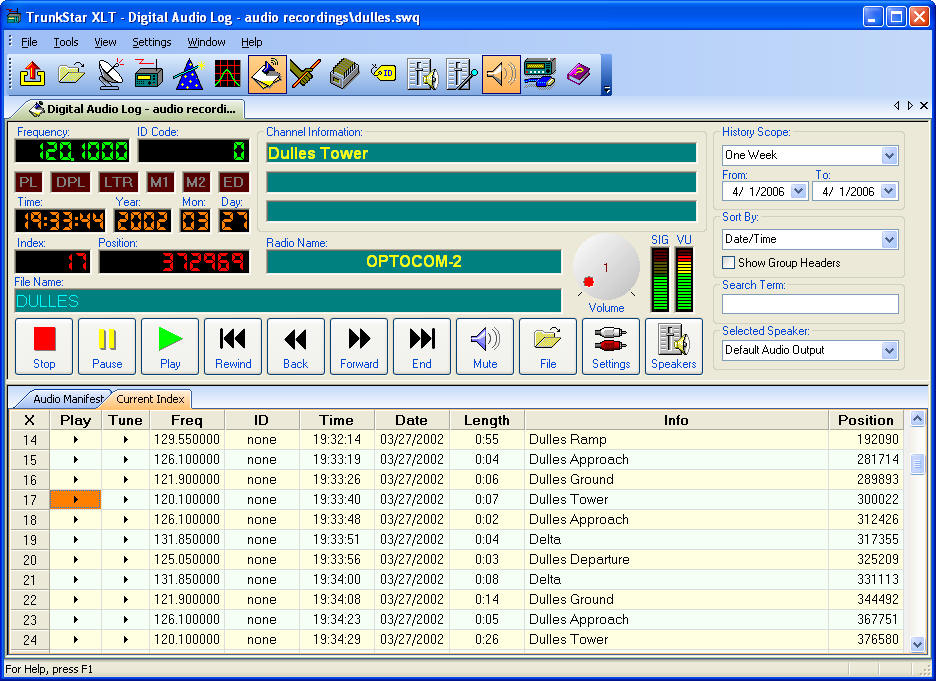Toggle the Mute playback button
Image resolution: width=936 pixels, height=681 pixels.
485,347
